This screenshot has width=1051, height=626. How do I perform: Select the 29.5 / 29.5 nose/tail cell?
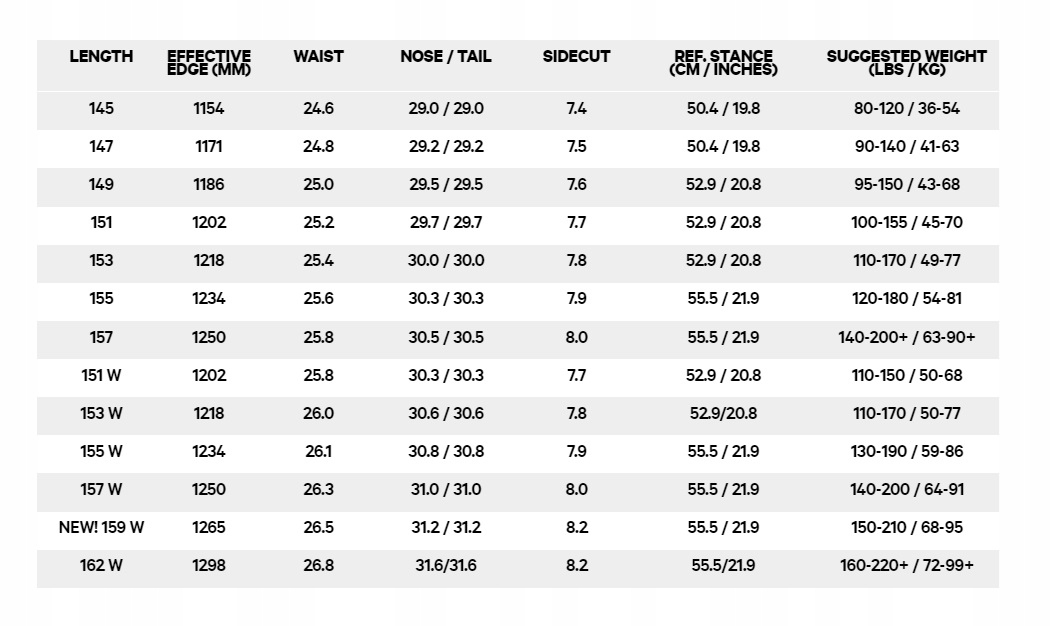pos(446,185)
